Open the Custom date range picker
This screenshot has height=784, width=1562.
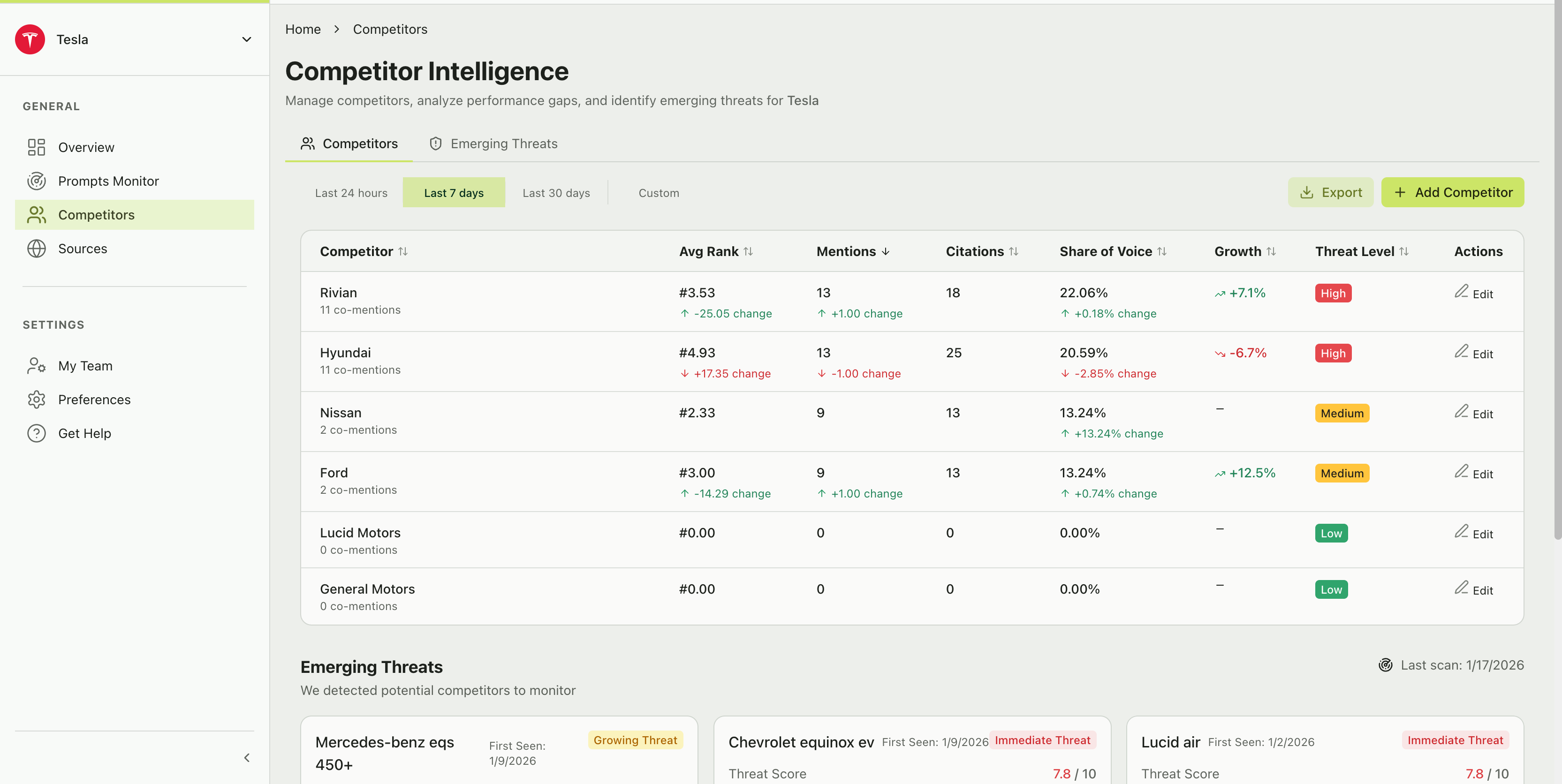click(x=659, y=192)
